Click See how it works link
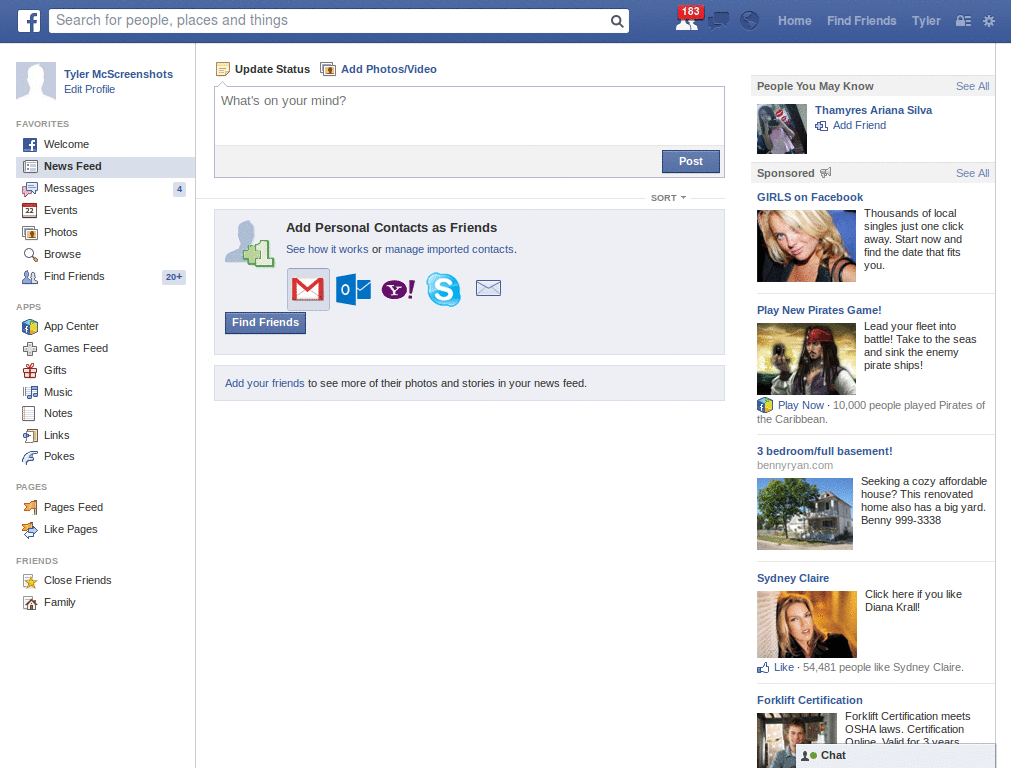1024x768 pixels. pyautogui.click(x=327, y=249)
